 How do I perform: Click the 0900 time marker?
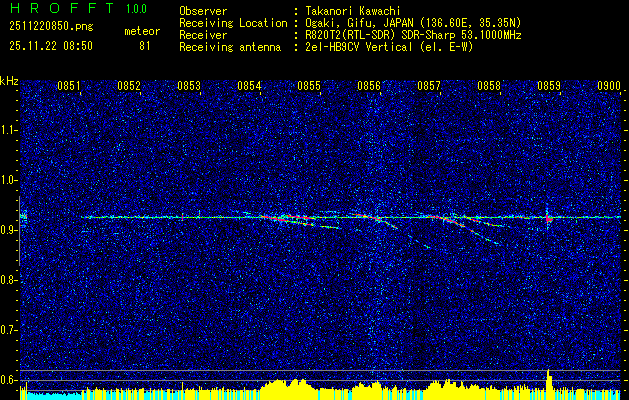pos(609,86)
